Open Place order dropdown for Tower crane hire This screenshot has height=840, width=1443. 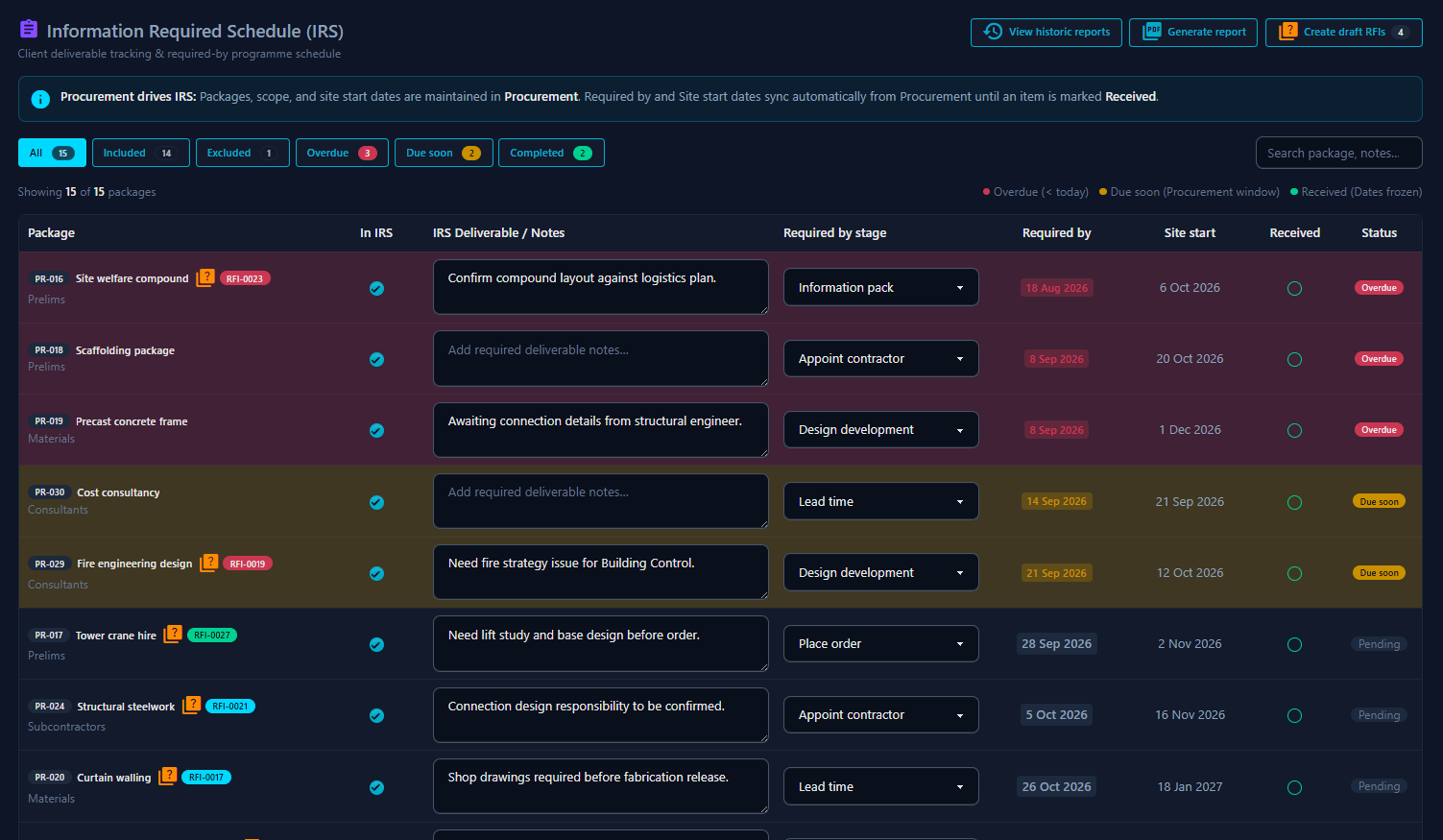(x=880, y=643)
